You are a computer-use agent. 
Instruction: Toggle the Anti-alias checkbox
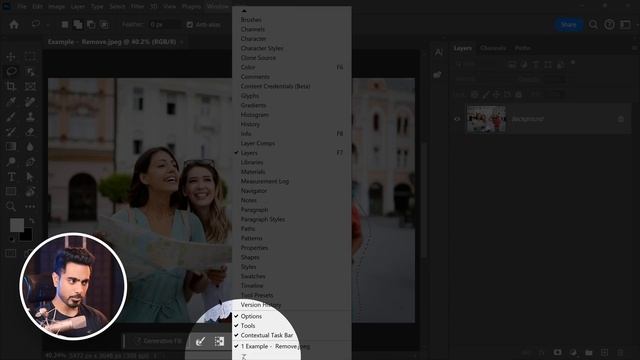tap(189, 24)
